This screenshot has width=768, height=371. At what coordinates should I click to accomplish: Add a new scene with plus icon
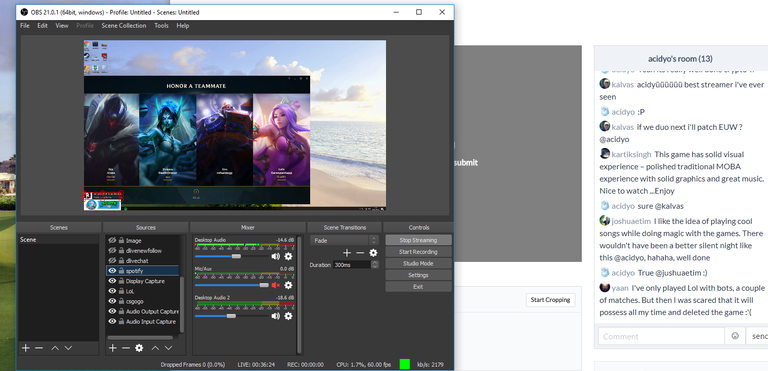pyautogui.click(x=25, y=348)
